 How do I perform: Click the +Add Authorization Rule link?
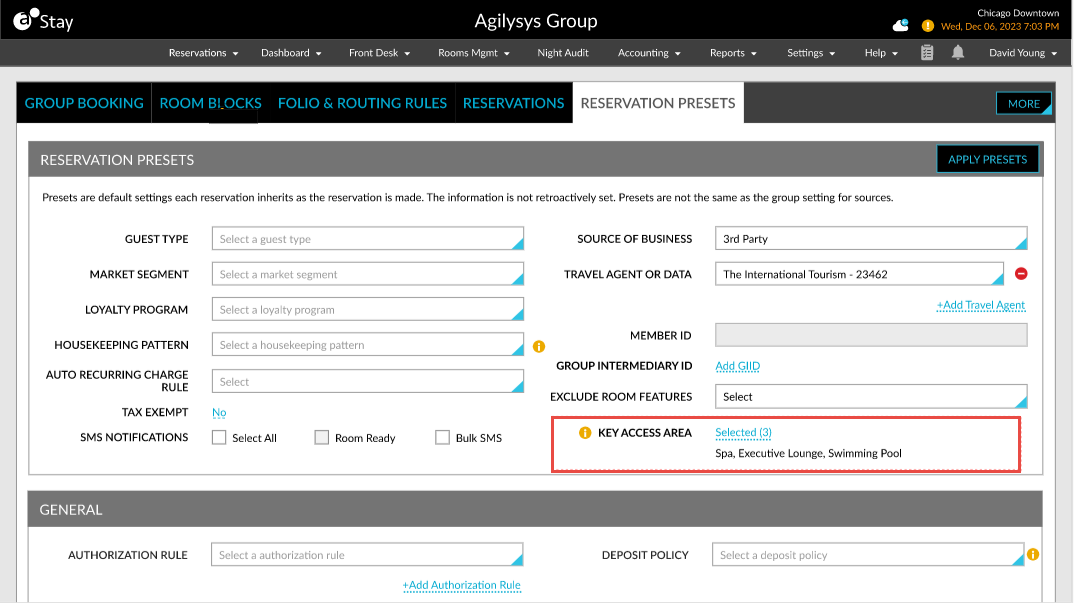click(462, 585)
